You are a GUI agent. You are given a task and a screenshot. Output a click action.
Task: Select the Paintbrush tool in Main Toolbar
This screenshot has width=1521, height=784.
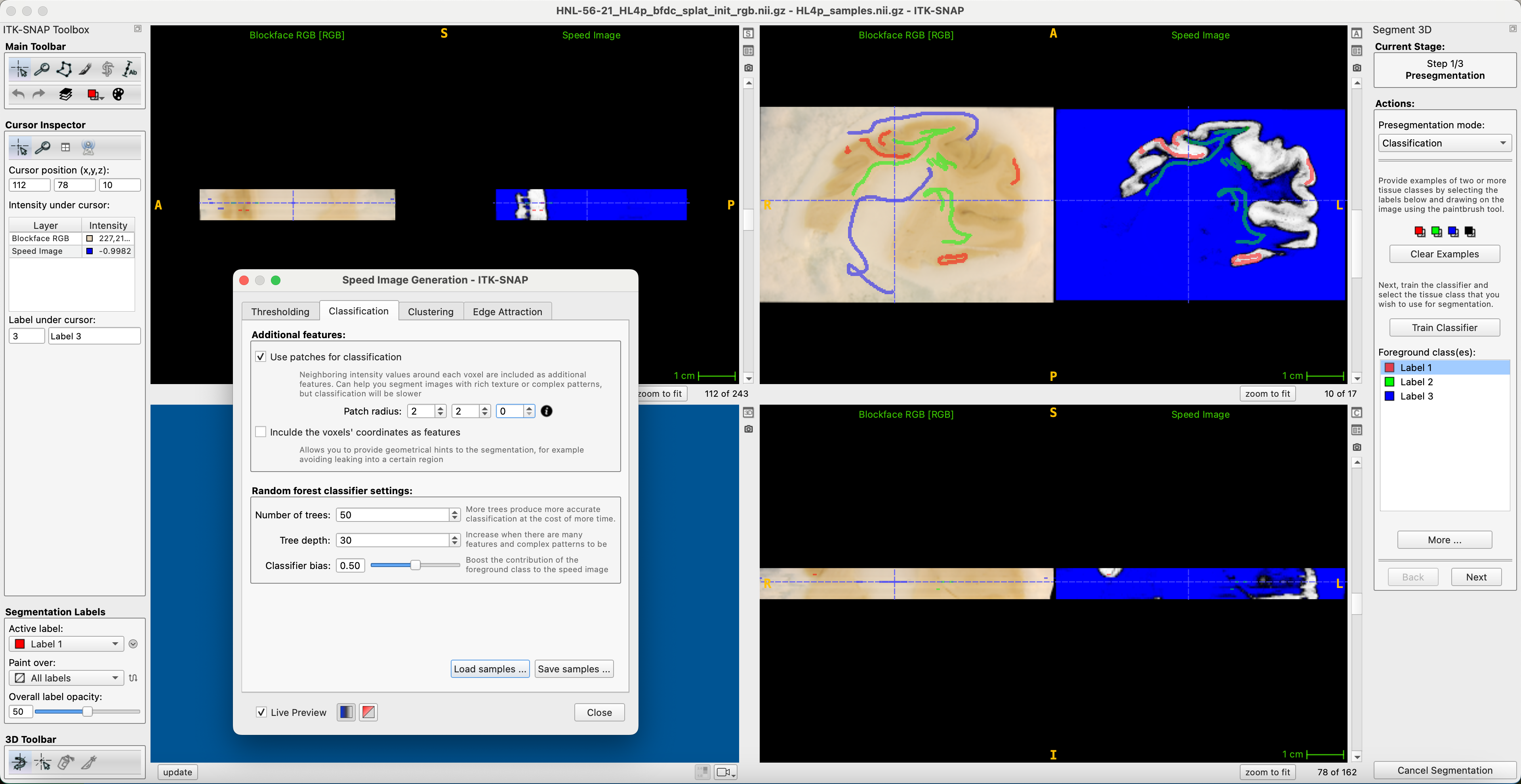[86, 70]
